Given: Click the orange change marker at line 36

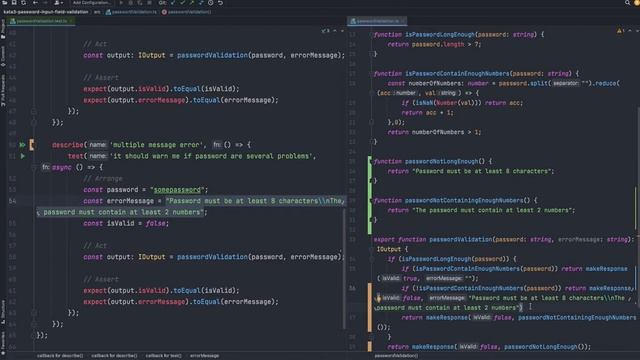Looking at the screenshot, I should click(369, 307).
